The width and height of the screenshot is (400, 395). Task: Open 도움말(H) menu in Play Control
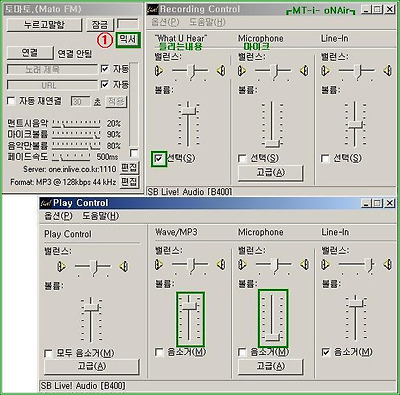(100, 216)
